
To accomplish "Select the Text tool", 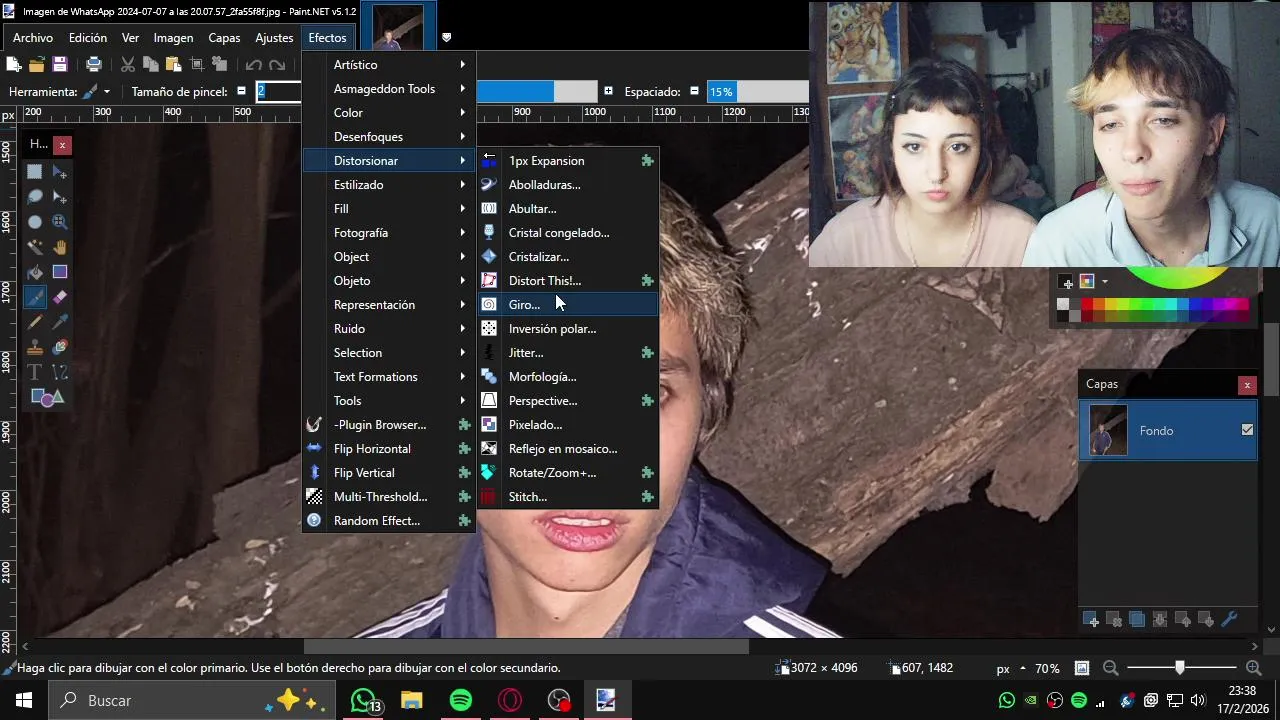I will 35,372.
